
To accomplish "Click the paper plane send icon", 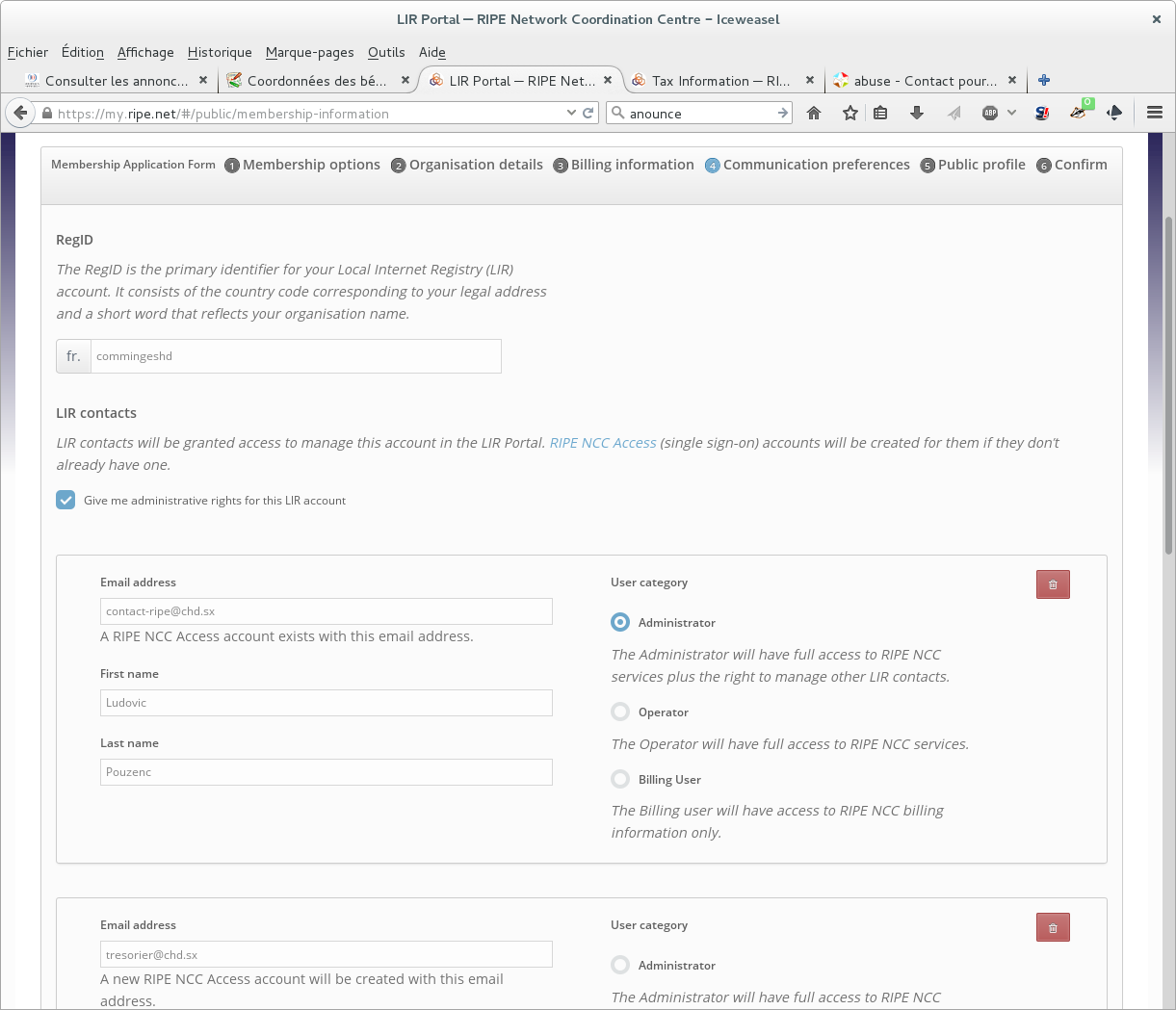I will [954, 113].
